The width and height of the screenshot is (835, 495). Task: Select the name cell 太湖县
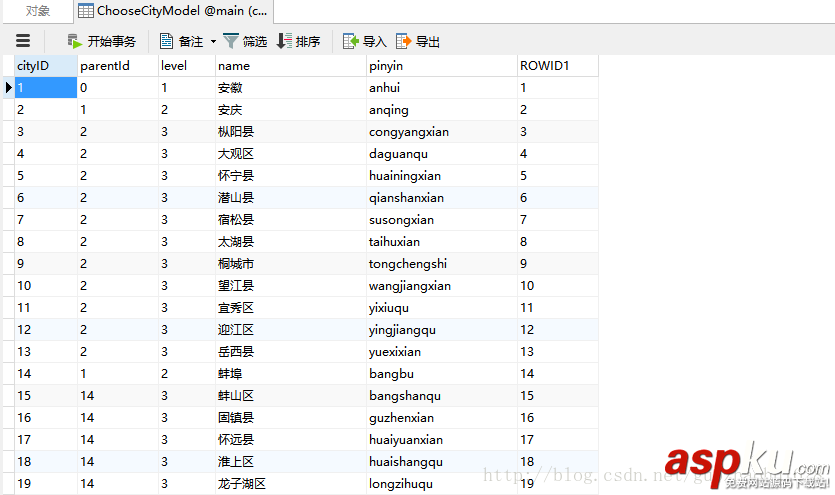(291, 242)
